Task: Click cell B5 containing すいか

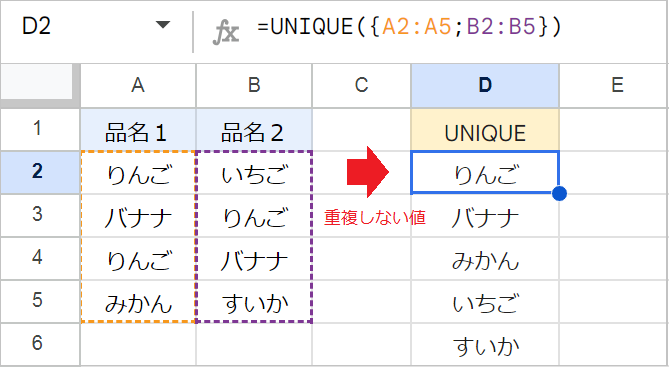Action: pos(254,301)
